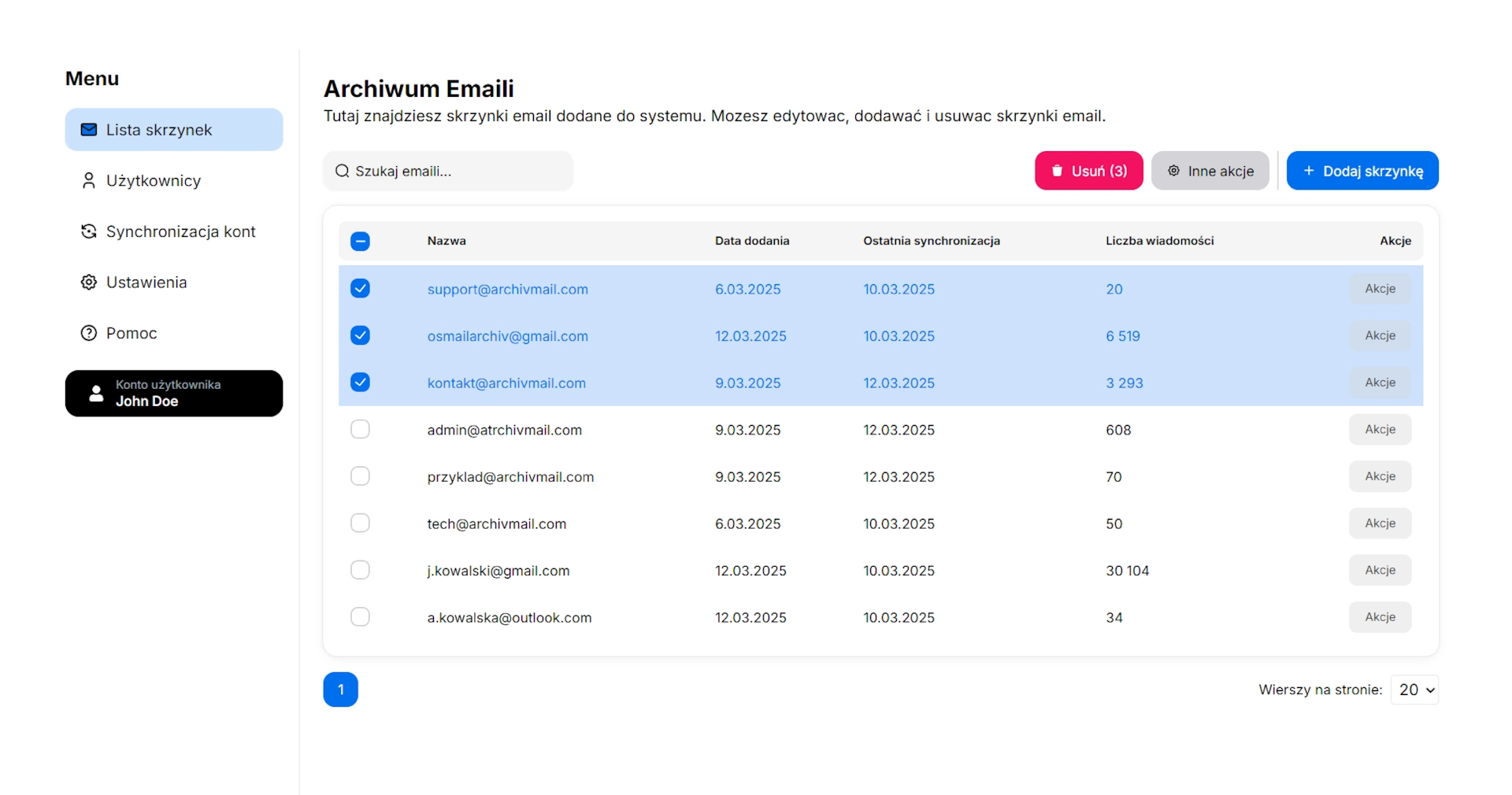The height and width of the screenshot is (795, 1512).
Task: Click the Dodaj skrzynkę button
Action: [x=1362, y=171]
